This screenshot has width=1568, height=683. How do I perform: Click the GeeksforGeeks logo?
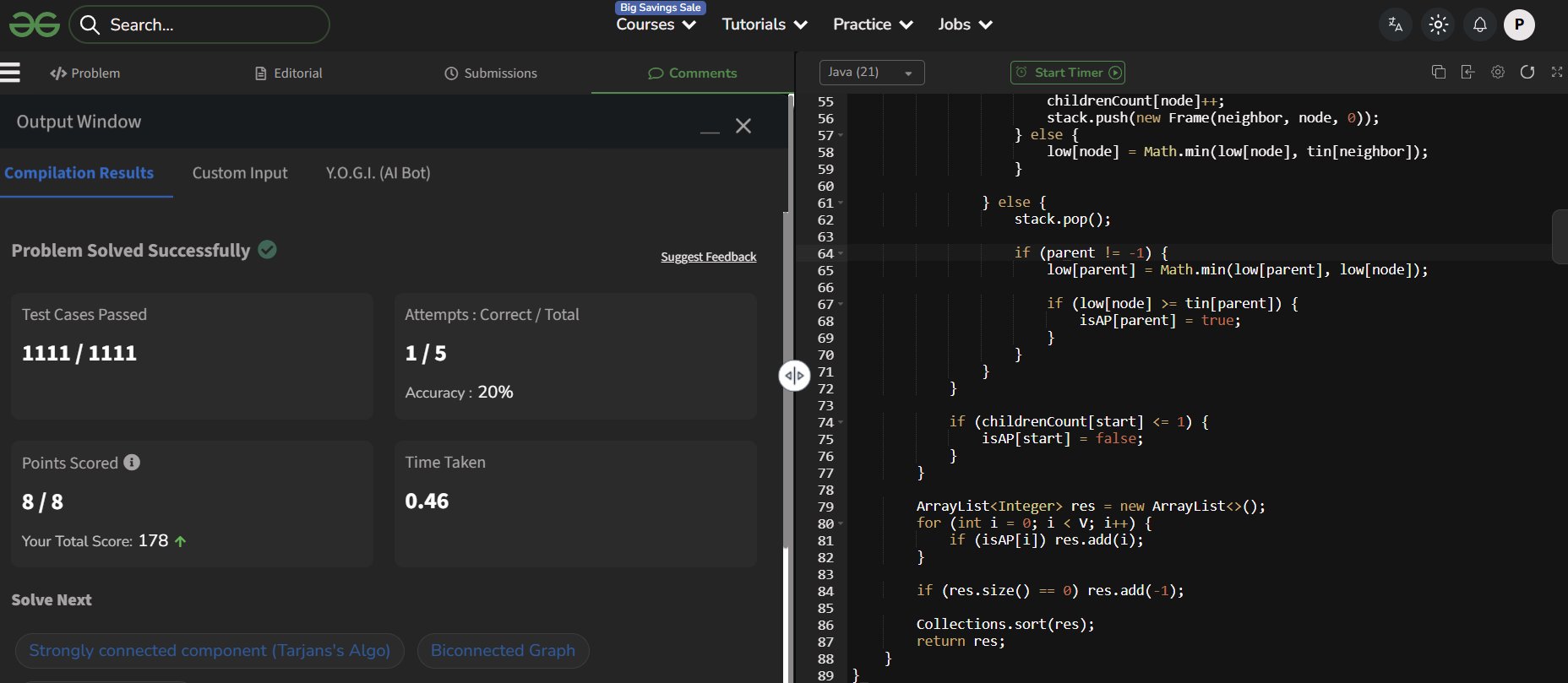[x=34, y=24]
